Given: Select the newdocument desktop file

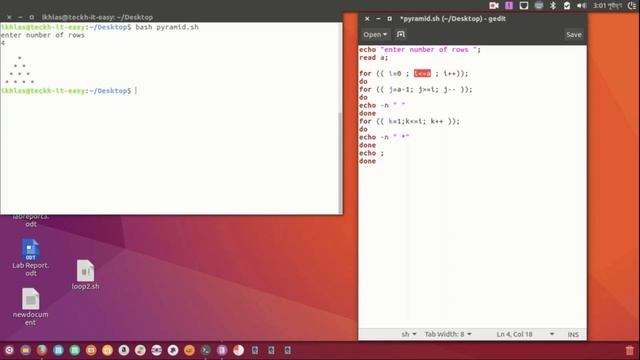Looking at the screenshot, I should click(x=31, y=307).
